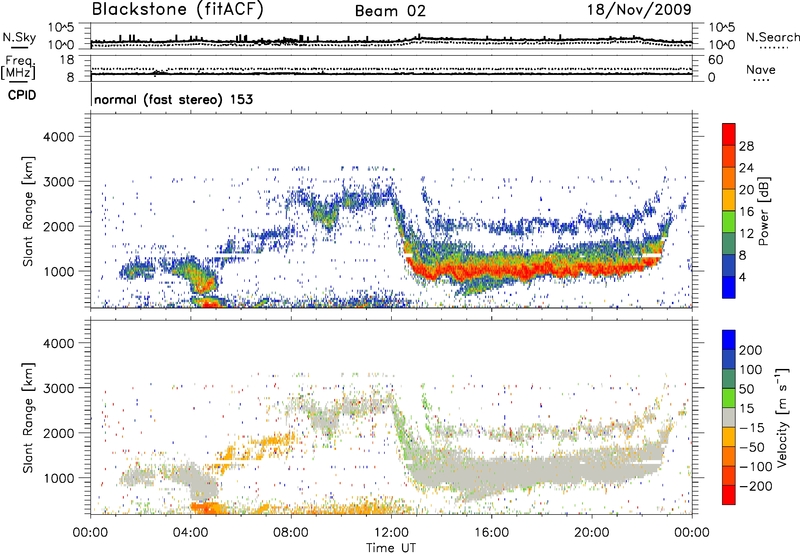Click the 'Power [dB]' color bar title
Viewport: 800px width, 554px height.
[x=764, y=211]
